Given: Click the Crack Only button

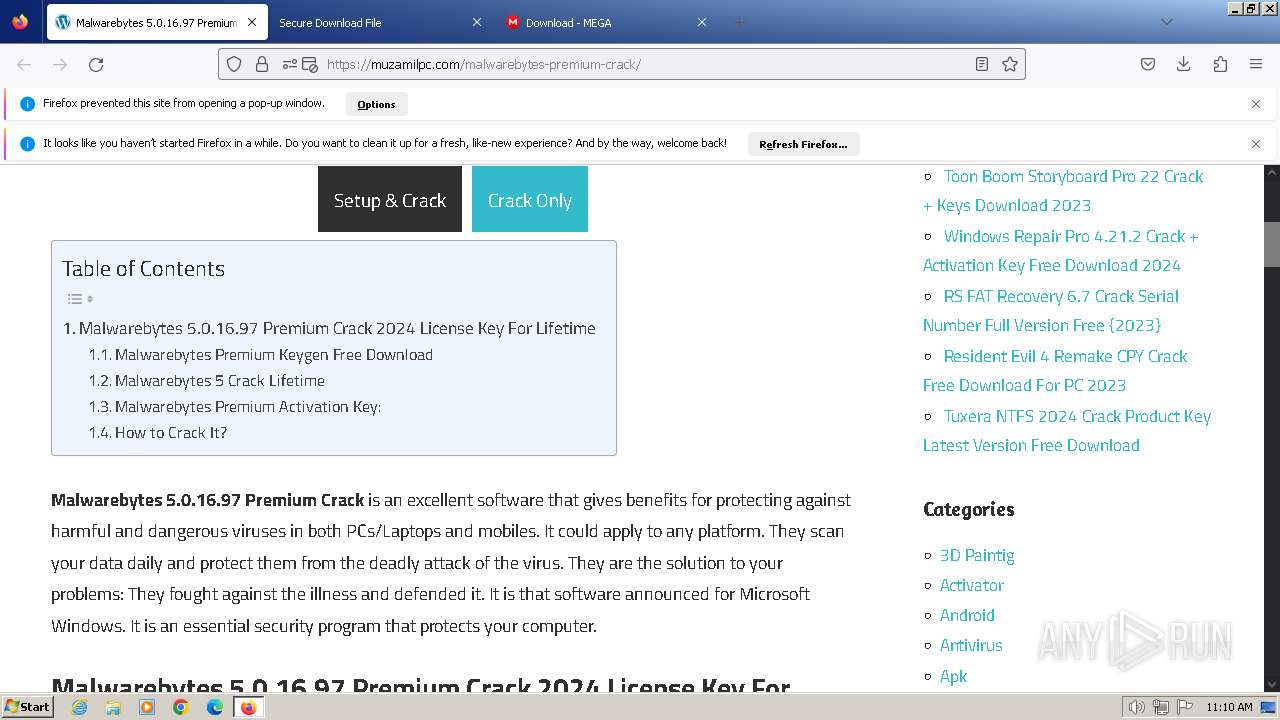Looking at the screenshot, I should point(530,199).
